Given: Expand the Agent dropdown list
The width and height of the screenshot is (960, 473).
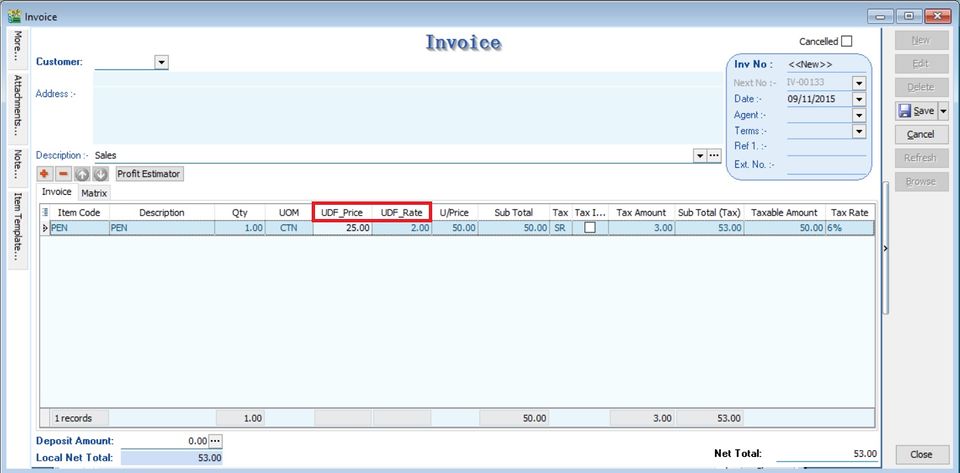Looking at the screenshot, I should [x=858, y=115].
